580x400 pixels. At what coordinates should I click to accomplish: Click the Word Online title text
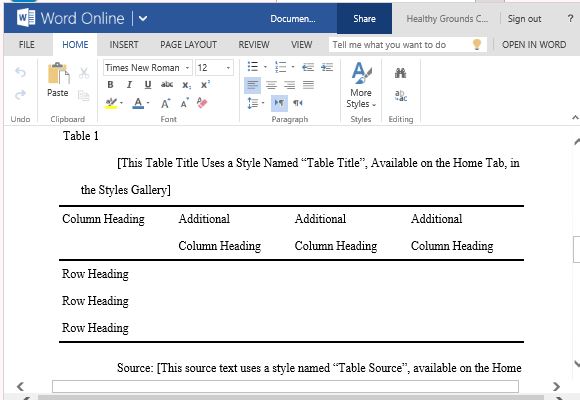click(x=82, y=18)
